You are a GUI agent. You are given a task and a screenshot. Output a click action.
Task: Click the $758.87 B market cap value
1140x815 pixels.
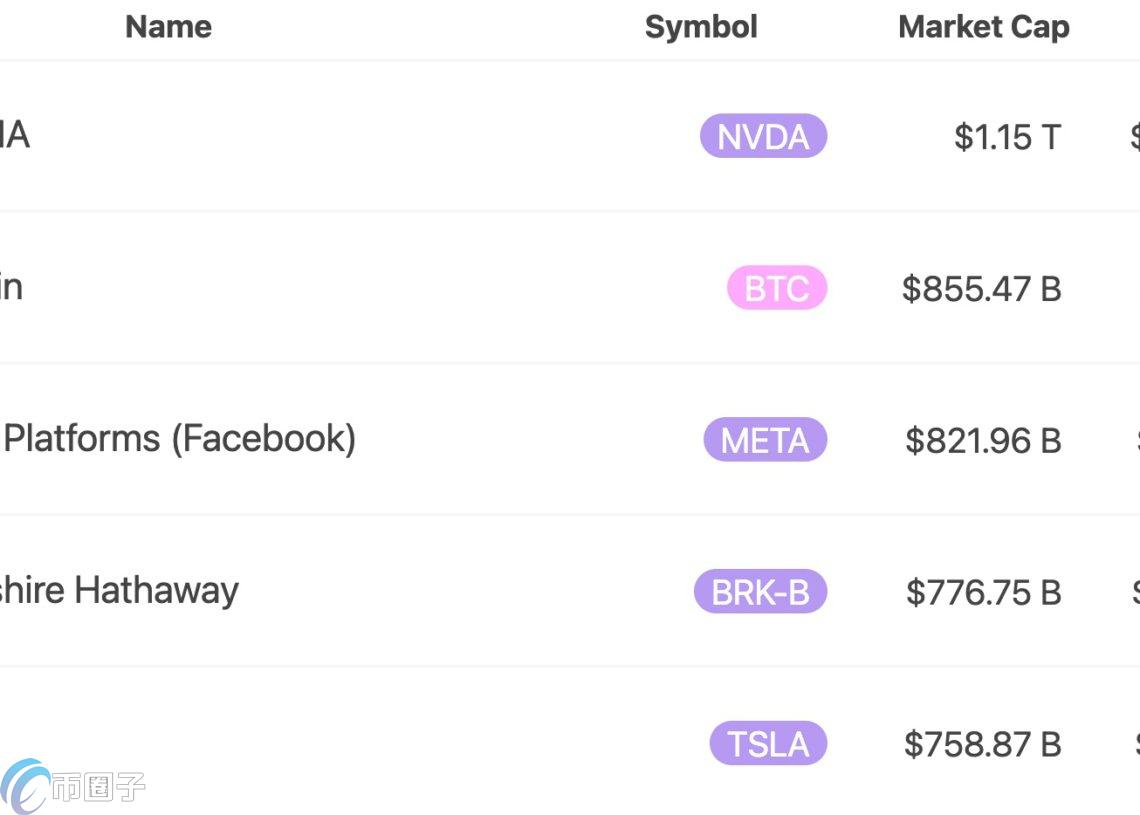982,745
